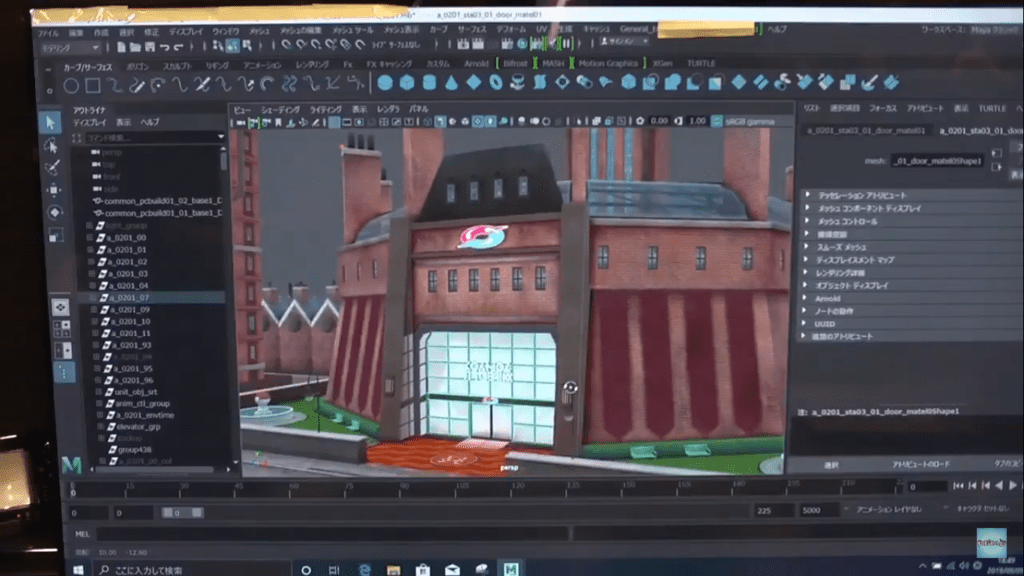Click the arc curve tool icon
Image resolution: width=1024 pixels, height=576 pixels.
coord(267,84)
